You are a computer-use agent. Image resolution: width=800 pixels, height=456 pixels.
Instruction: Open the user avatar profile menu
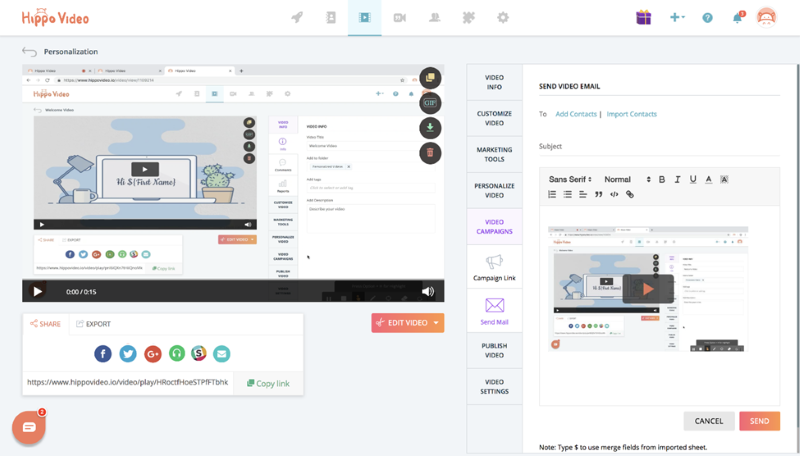(766, 17)
